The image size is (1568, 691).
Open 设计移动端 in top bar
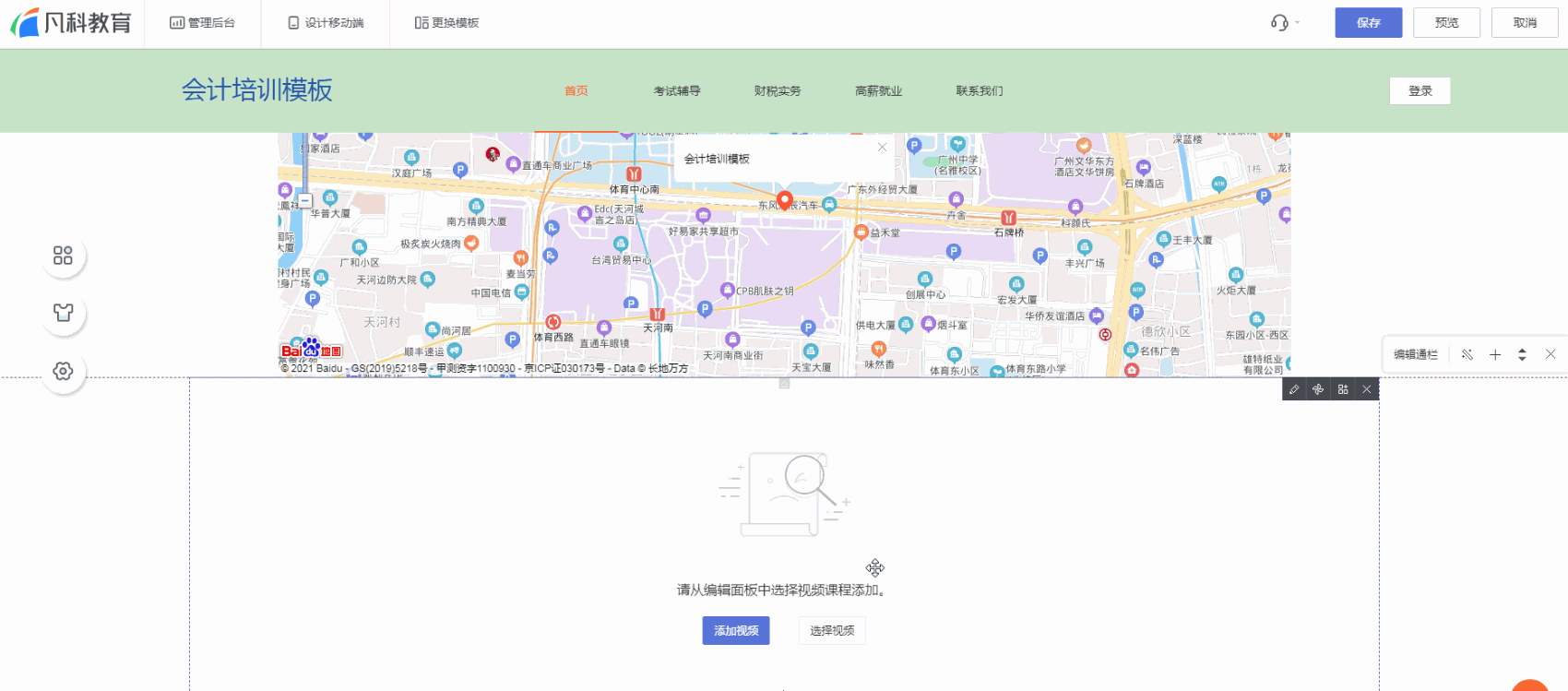tap(326, 23)
